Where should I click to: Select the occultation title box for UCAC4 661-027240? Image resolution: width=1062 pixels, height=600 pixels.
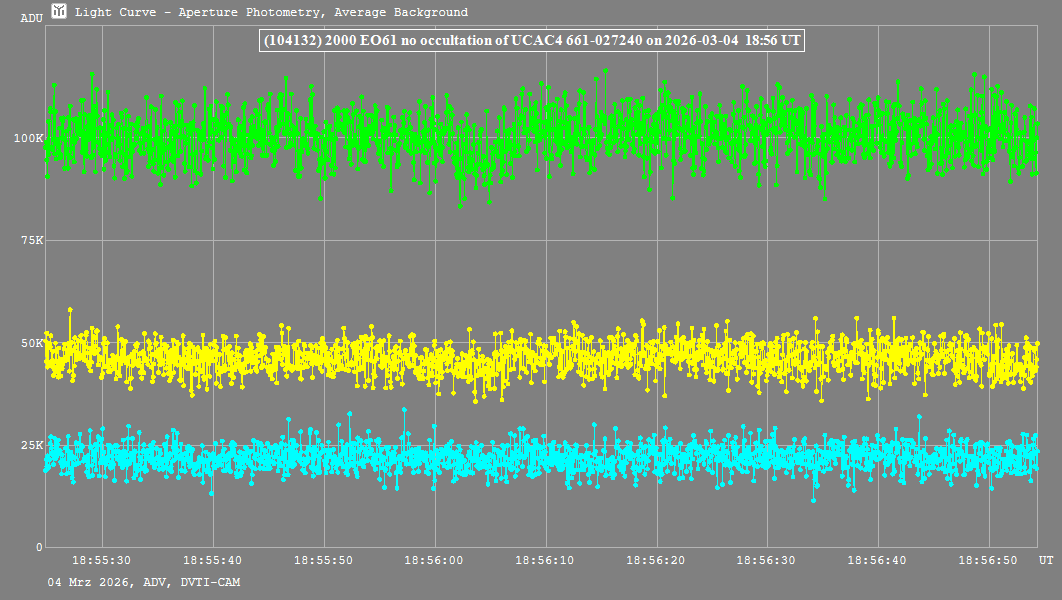(532, 40)
